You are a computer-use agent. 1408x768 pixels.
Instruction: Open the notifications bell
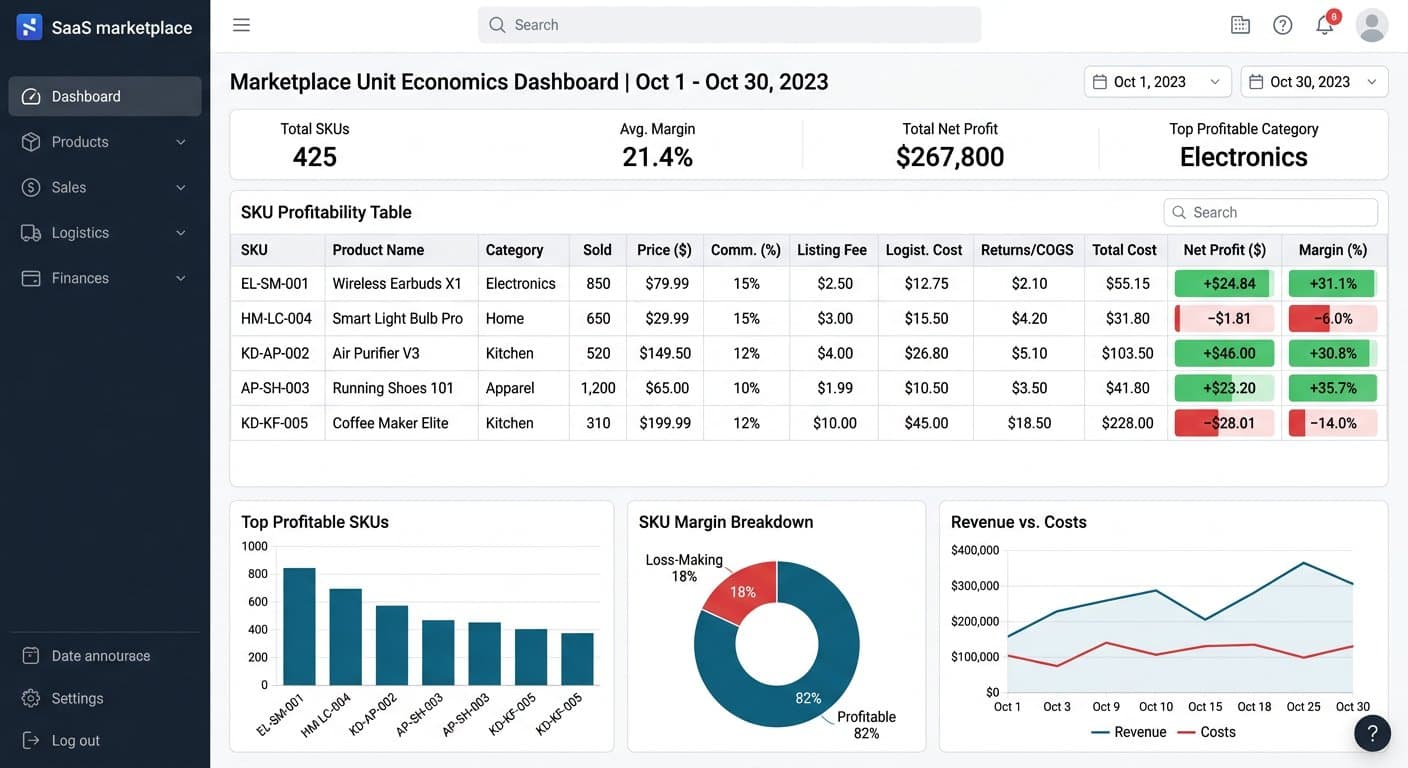click(x=1325, y=25)
